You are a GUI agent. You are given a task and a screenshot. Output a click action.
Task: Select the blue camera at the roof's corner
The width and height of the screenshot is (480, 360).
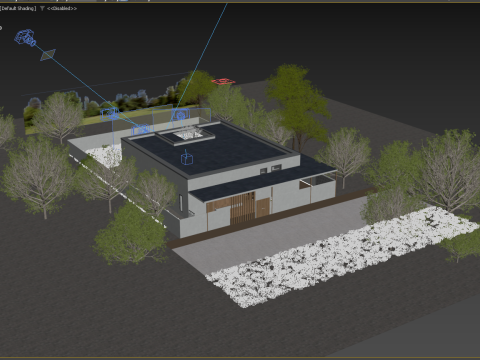click(x=141, y=129)
